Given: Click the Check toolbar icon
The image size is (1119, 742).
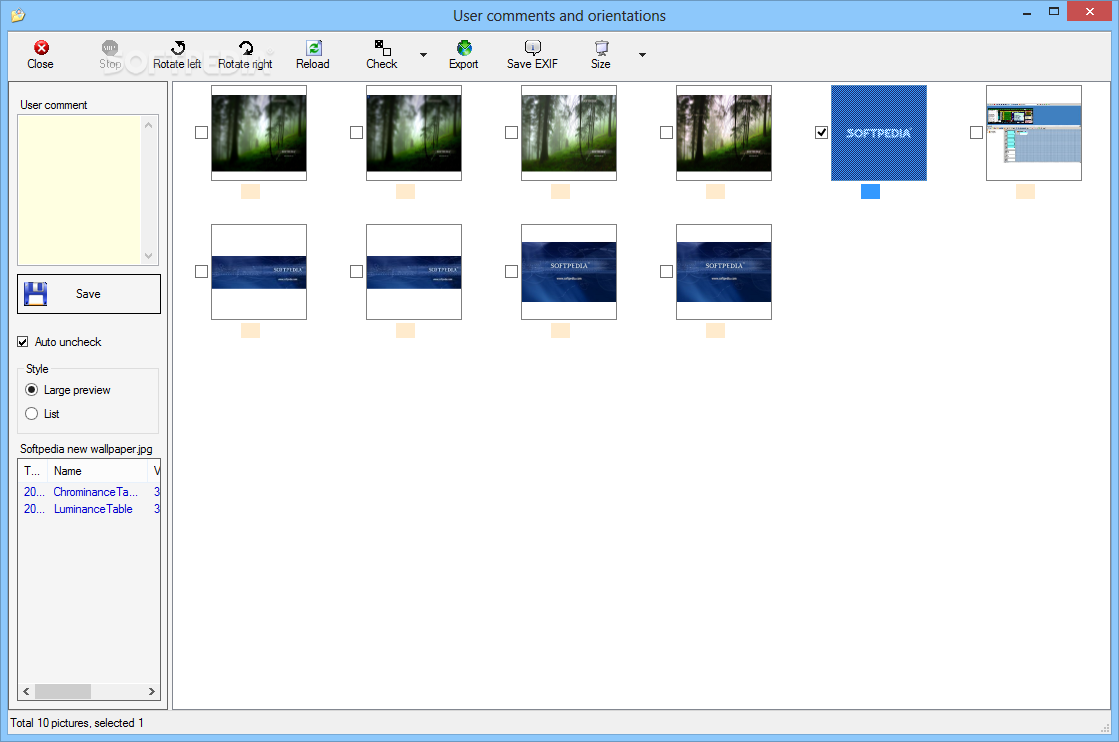Looking at the screenshot, I should click(x=382, y=55).
